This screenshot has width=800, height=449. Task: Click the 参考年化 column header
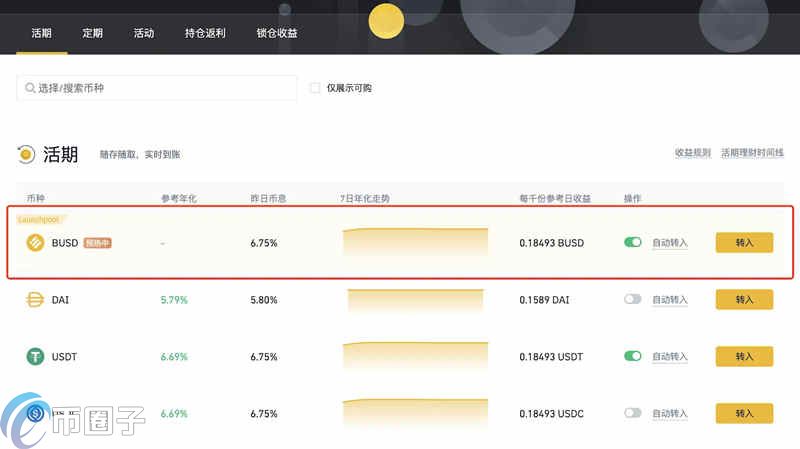point(179,198)
